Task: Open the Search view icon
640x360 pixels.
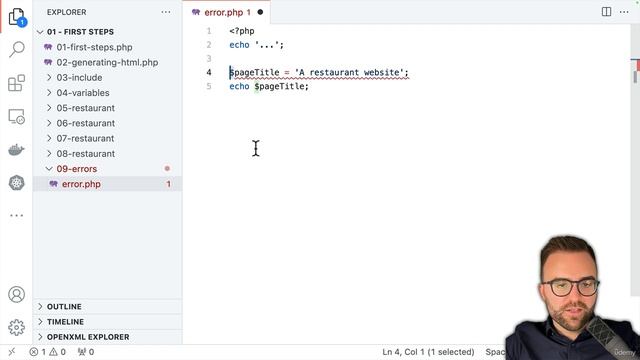Action: (16, 49)
